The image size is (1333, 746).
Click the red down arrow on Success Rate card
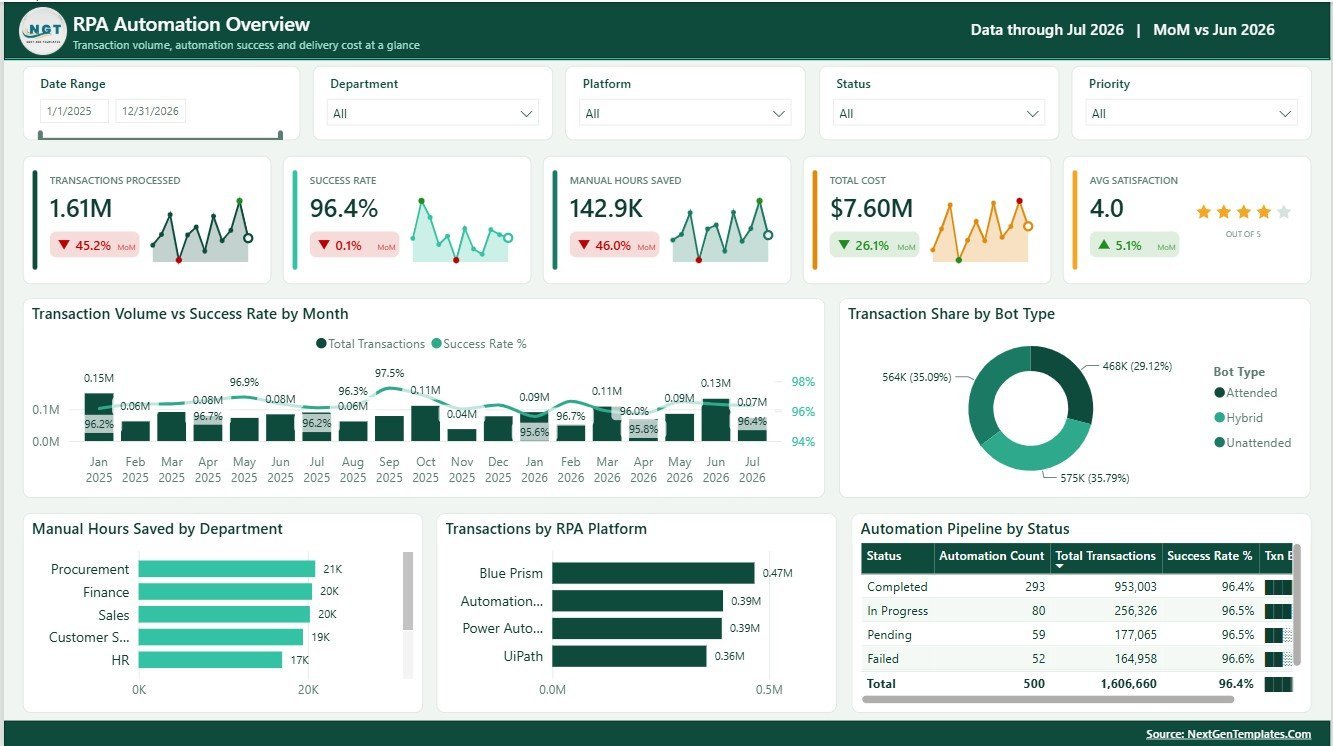324,245
